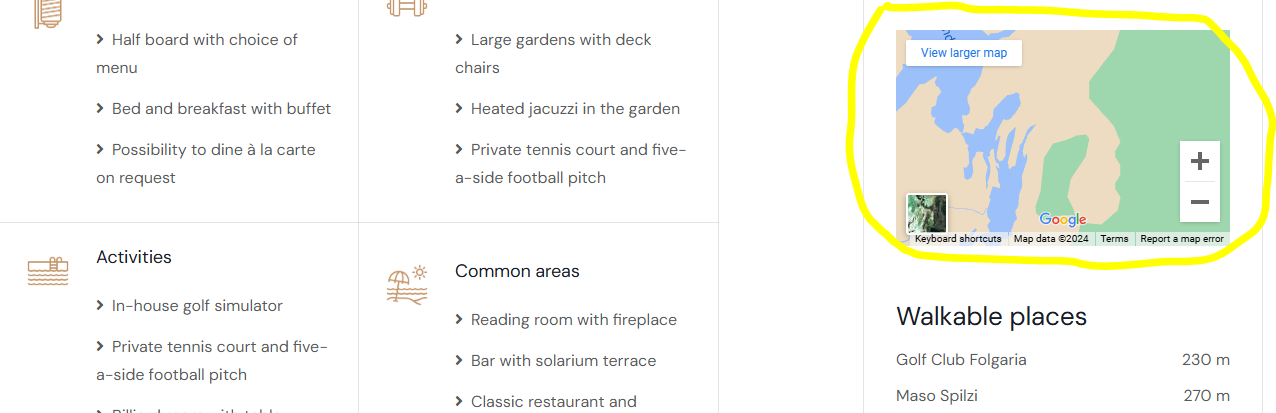Open the map Terms link
Screen dimensions: 1276x413
pyautogui.click(x=1114, y=239)
